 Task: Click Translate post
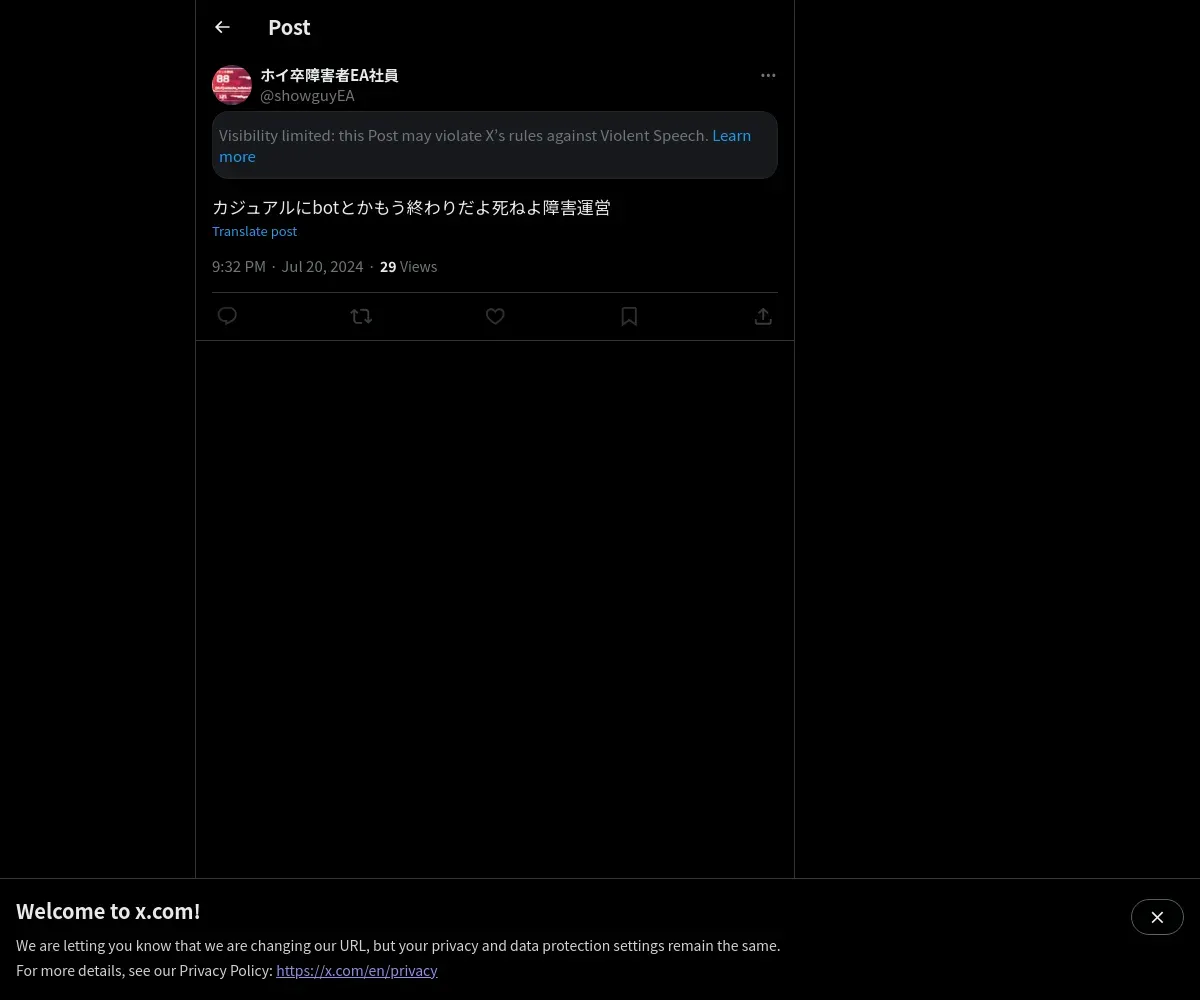tap(254, 231)
